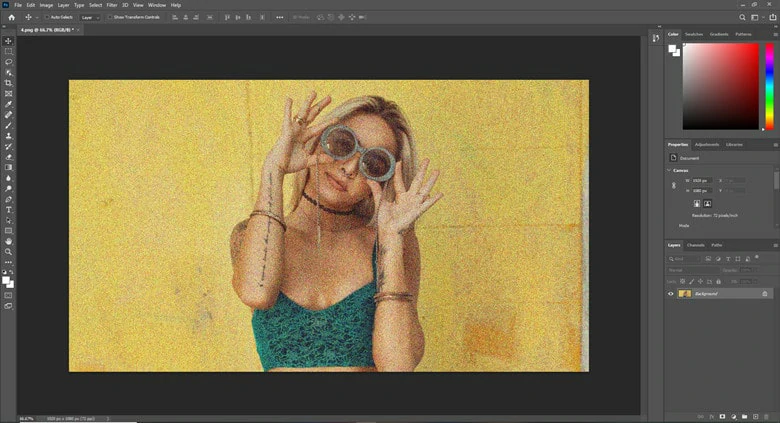Open the Filter menu
Image resolution: width=780 pixels, height=423 pixels.
point(112,5)
